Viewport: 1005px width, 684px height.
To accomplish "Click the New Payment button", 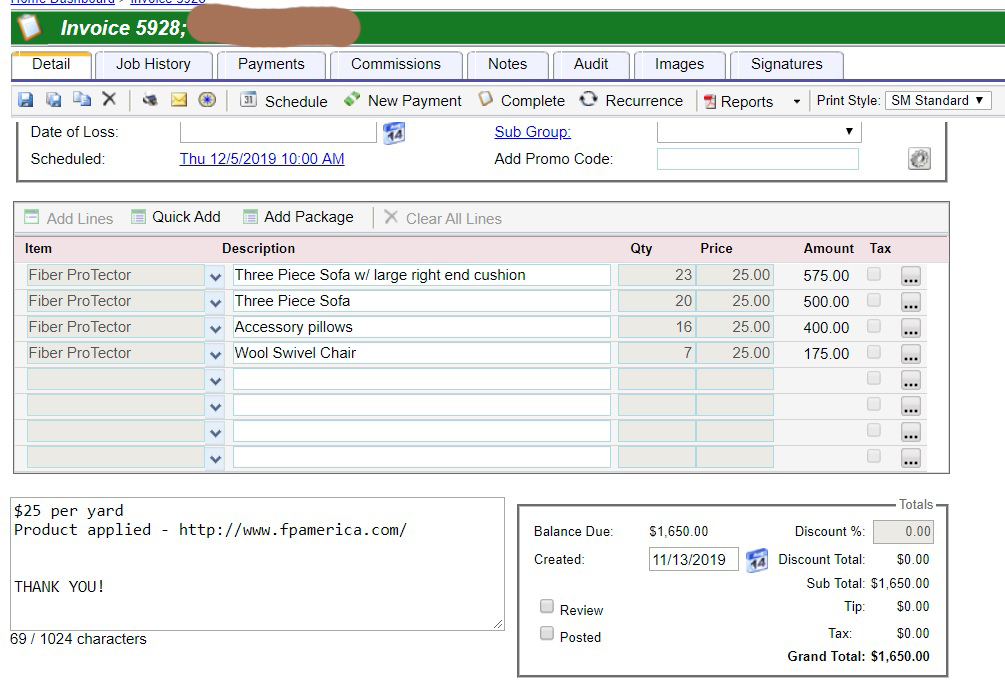I will coord(403,100).
